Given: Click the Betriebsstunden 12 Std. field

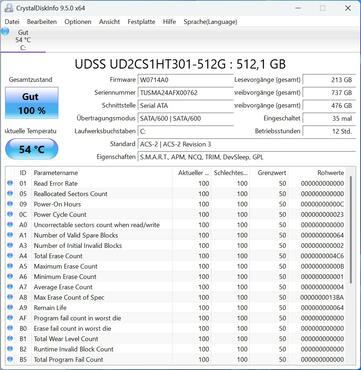Looking at the screenshot, I should click(x=329, y=131).
